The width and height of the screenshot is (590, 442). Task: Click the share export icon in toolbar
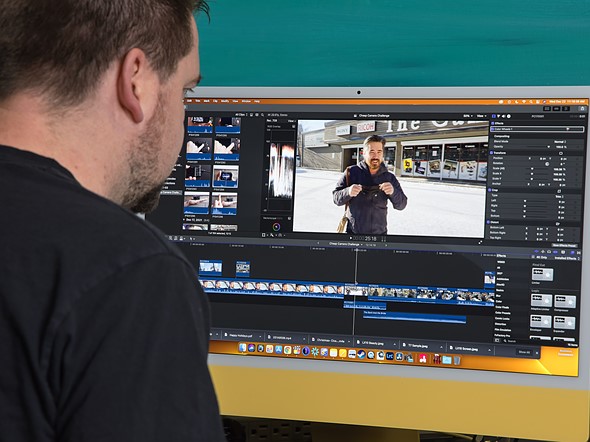582,108
